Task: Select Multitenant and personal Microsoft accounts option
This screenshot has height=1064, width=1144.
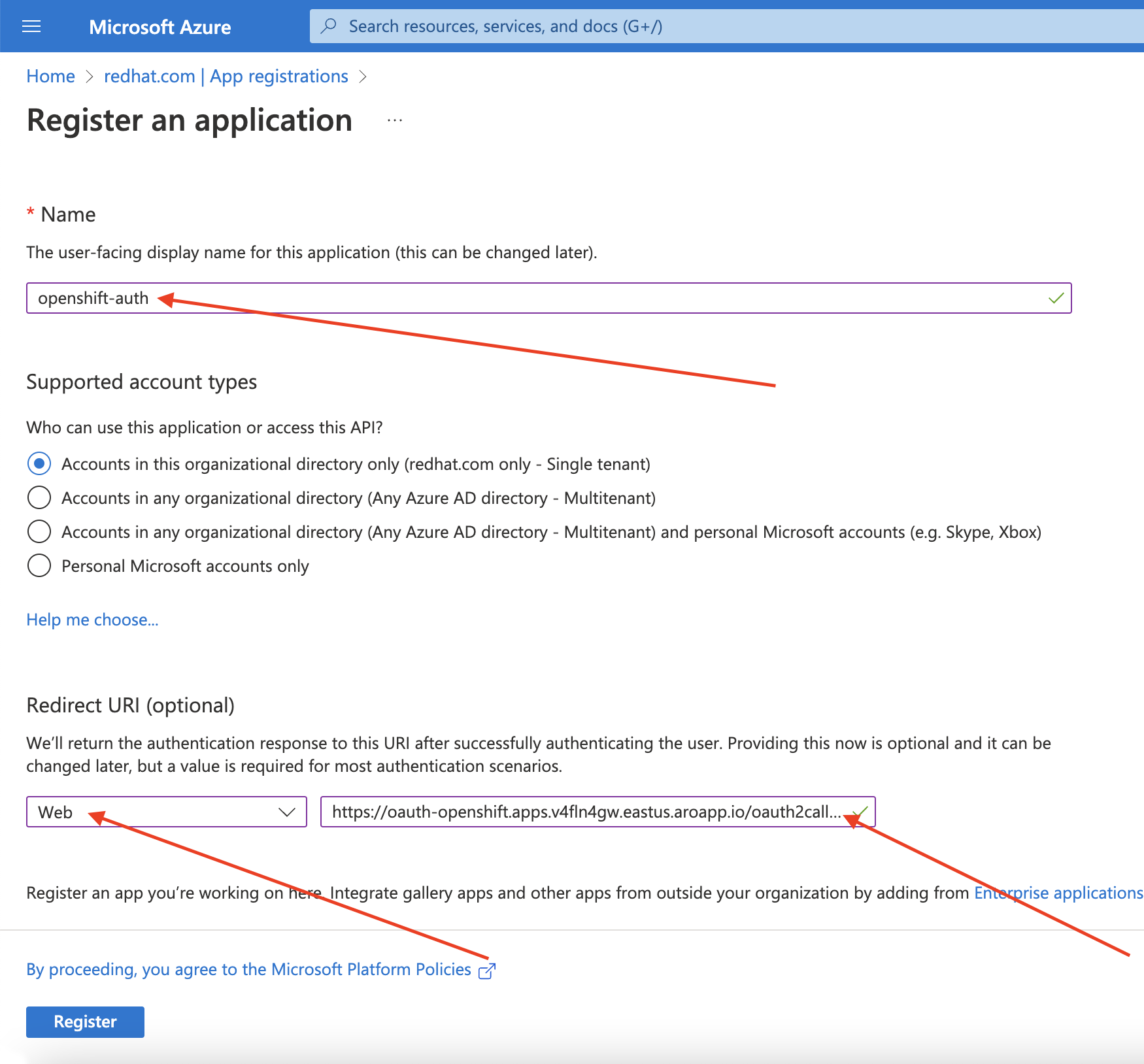Action: pos(39,532)
